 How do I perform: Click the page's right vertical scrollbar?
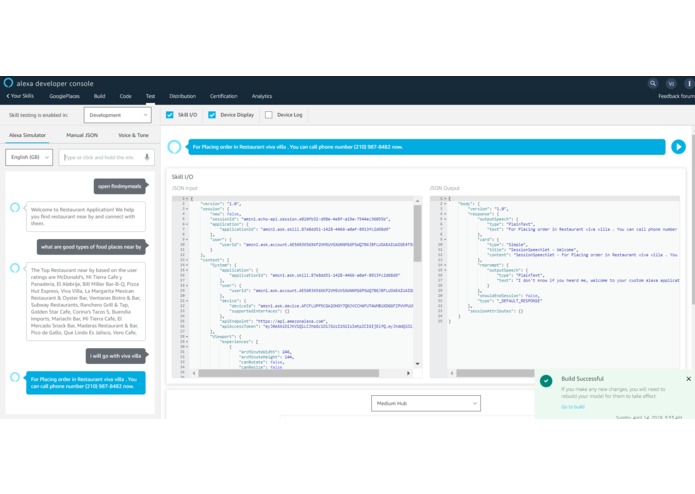point(693,217)
